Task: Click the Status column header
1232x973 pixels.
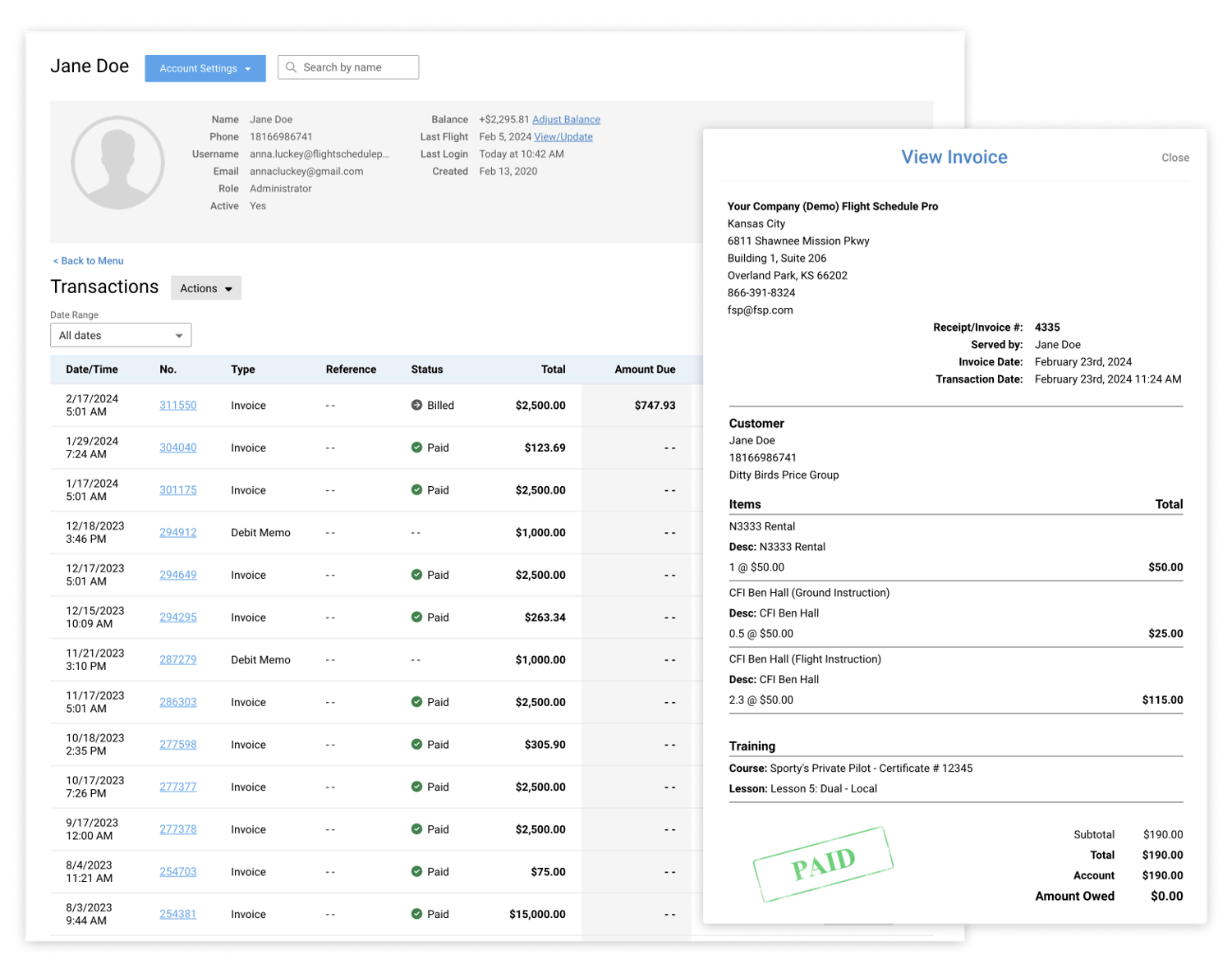Action: tap(427, 369)
